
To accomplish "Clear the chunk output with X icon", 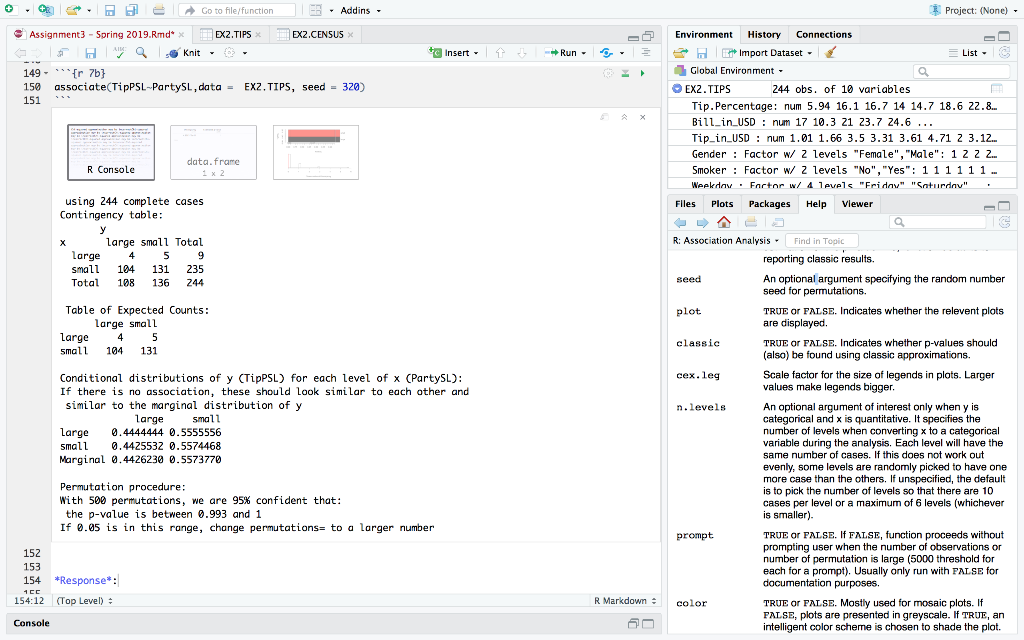I will pos(643,118).
